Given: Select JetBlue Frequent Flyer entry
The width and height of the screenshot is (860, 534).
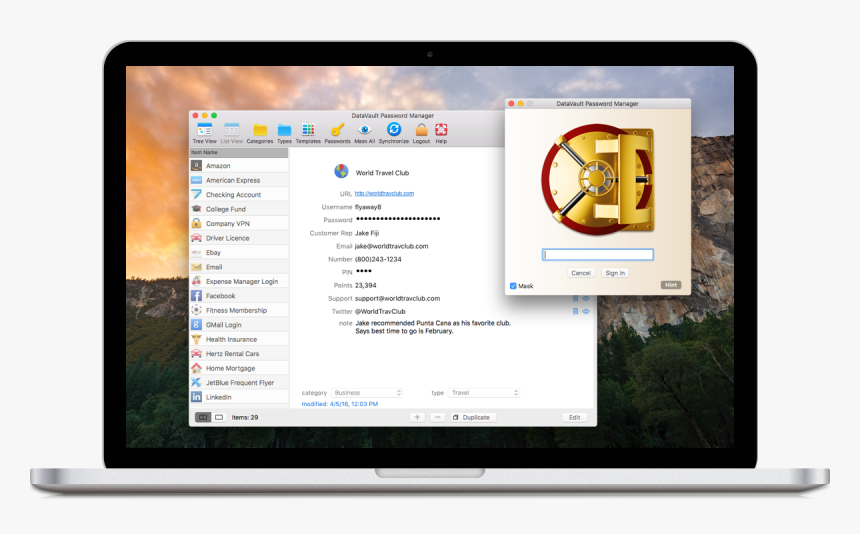Looking at the screenshot, I should [x=239, y=383].
